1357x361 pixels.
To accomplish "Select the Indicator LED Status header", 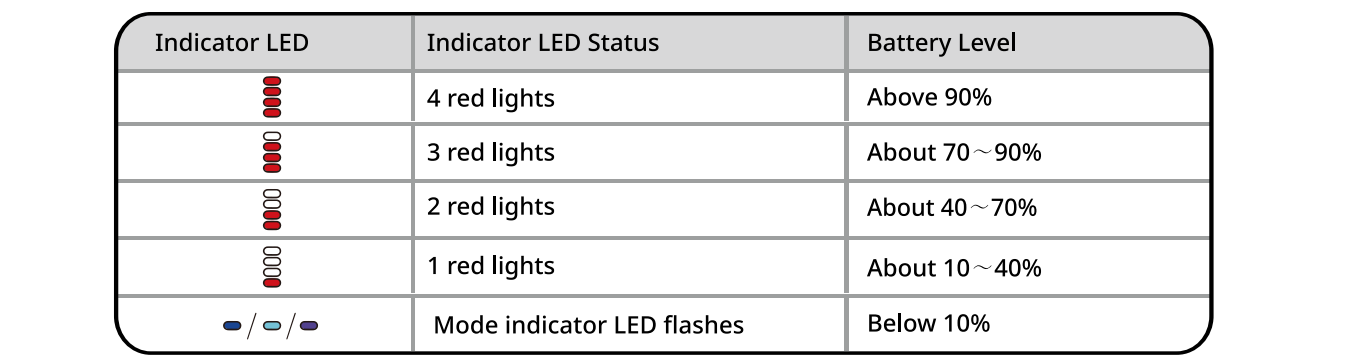I will pyautogui.click(x=543, y=44).
